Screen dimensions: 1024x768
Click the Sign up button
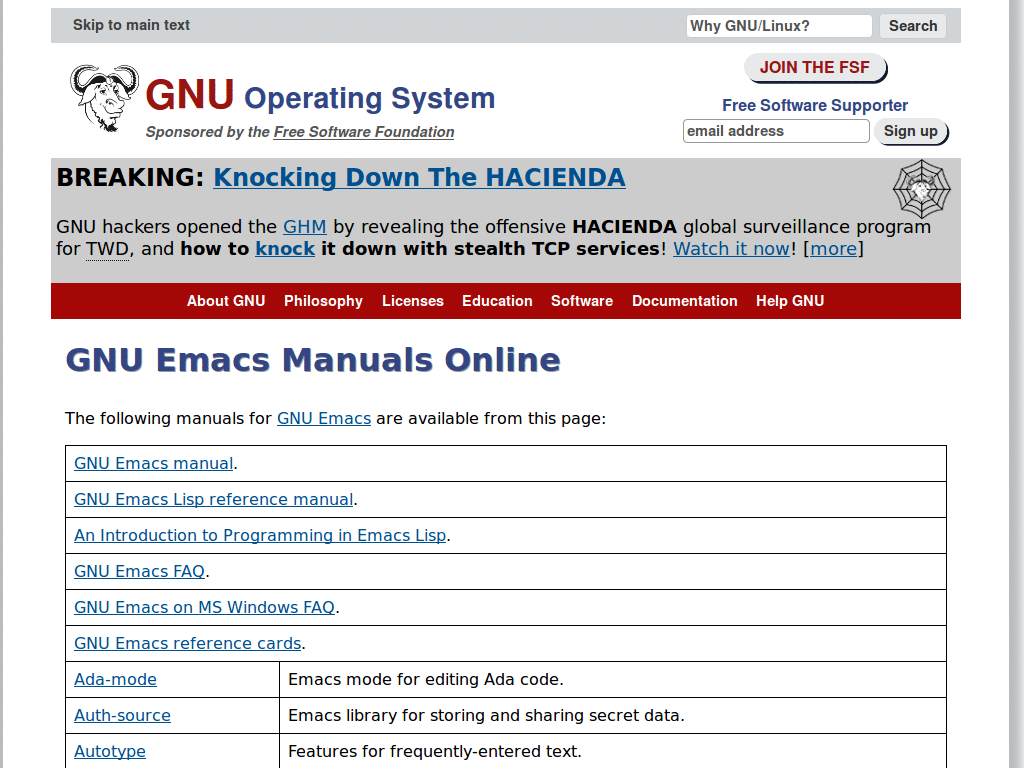click(x=910, y=131)
